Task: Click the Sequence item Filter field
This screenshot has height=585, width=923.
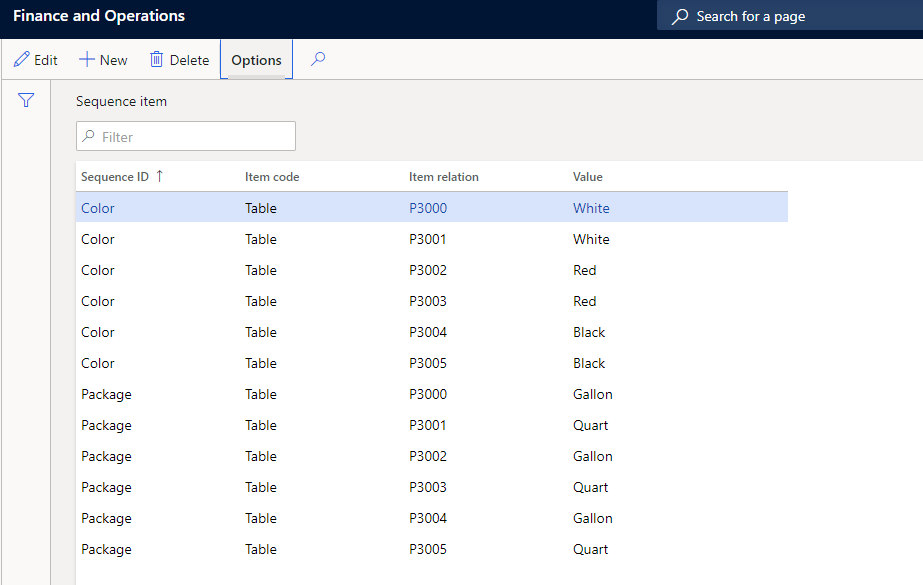Action: [x=185, y=137]
